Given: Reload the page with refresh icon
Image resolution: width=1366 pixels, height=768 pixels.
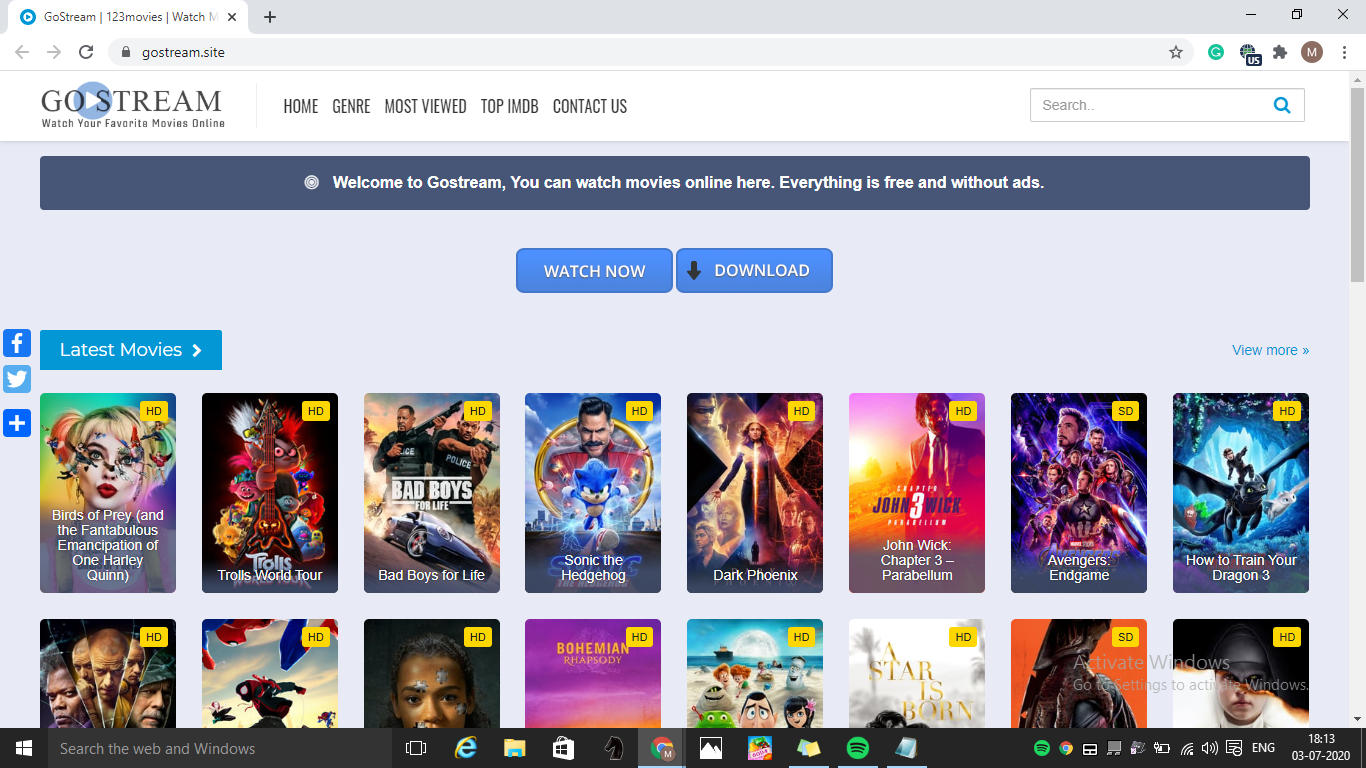Looking at the screenshot, I should tap(86, 52).
